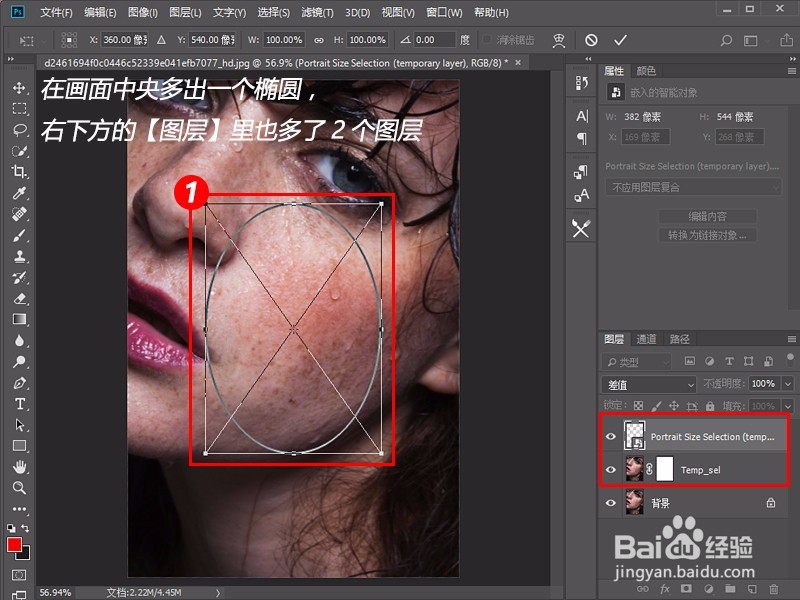The height and width of the screenshot is (600, 800).
Task: Select the History Brush tool
Action: tap(19, 278)
